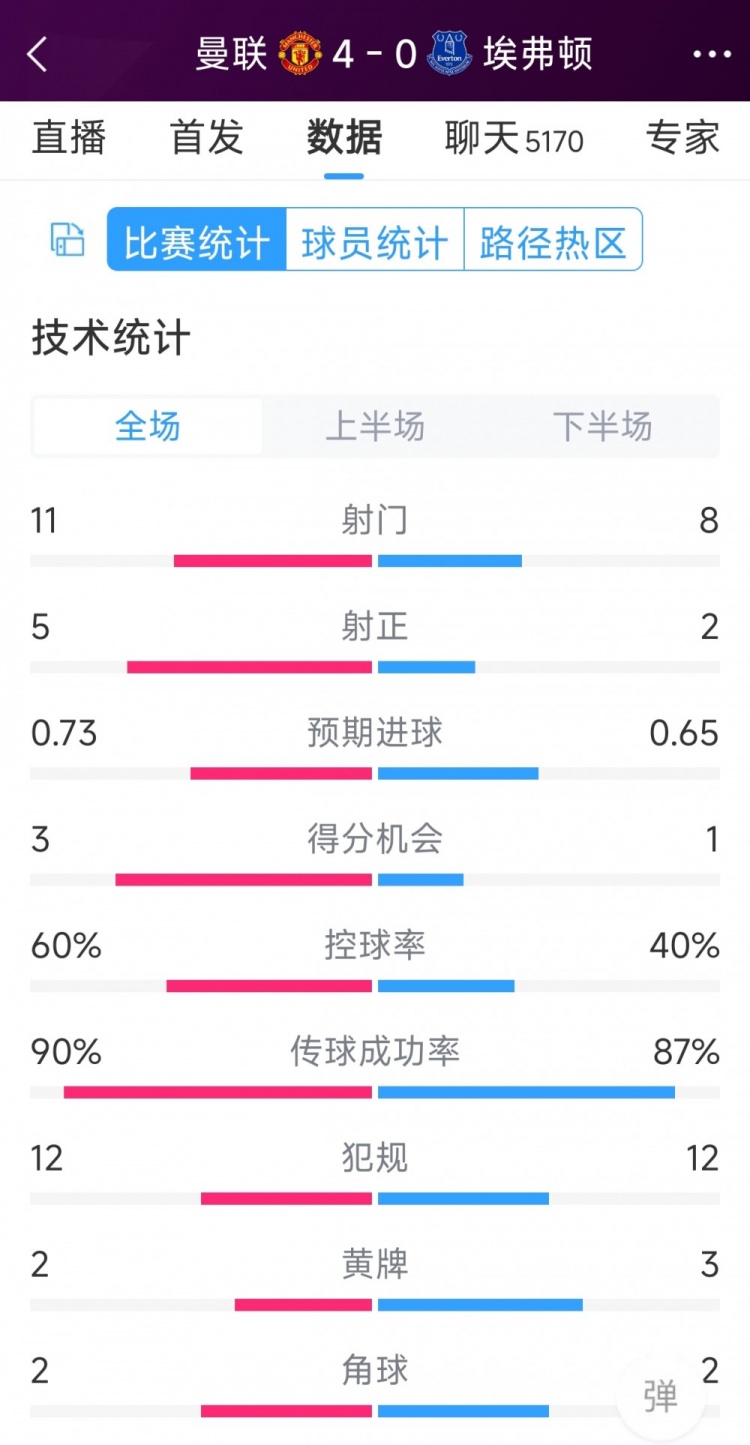Tap the 埃弗顿 team name
Screen dimensions: 750x1445
point(538,54)
